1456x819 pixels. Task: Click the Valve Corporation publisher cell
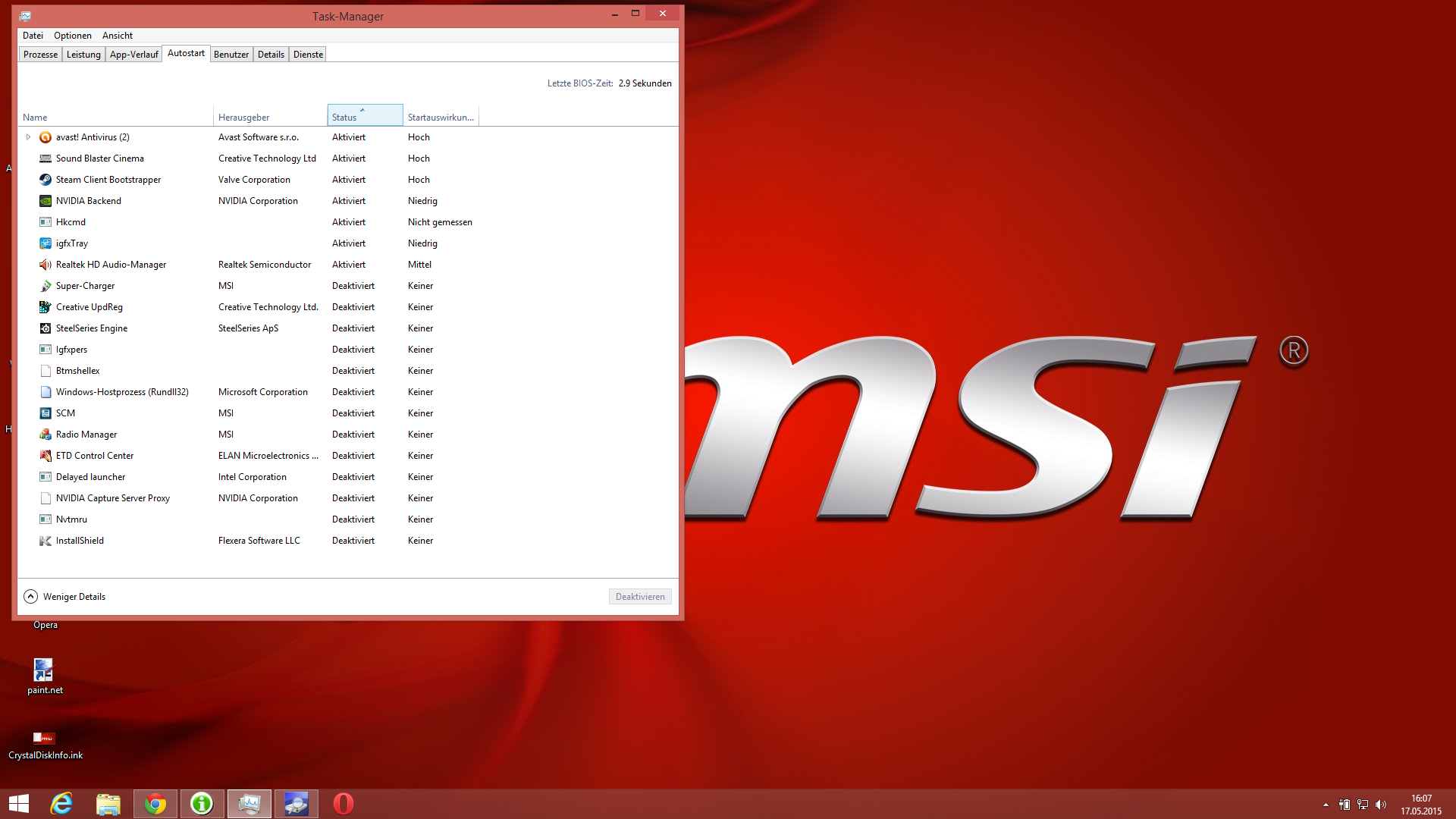(254, 180)
